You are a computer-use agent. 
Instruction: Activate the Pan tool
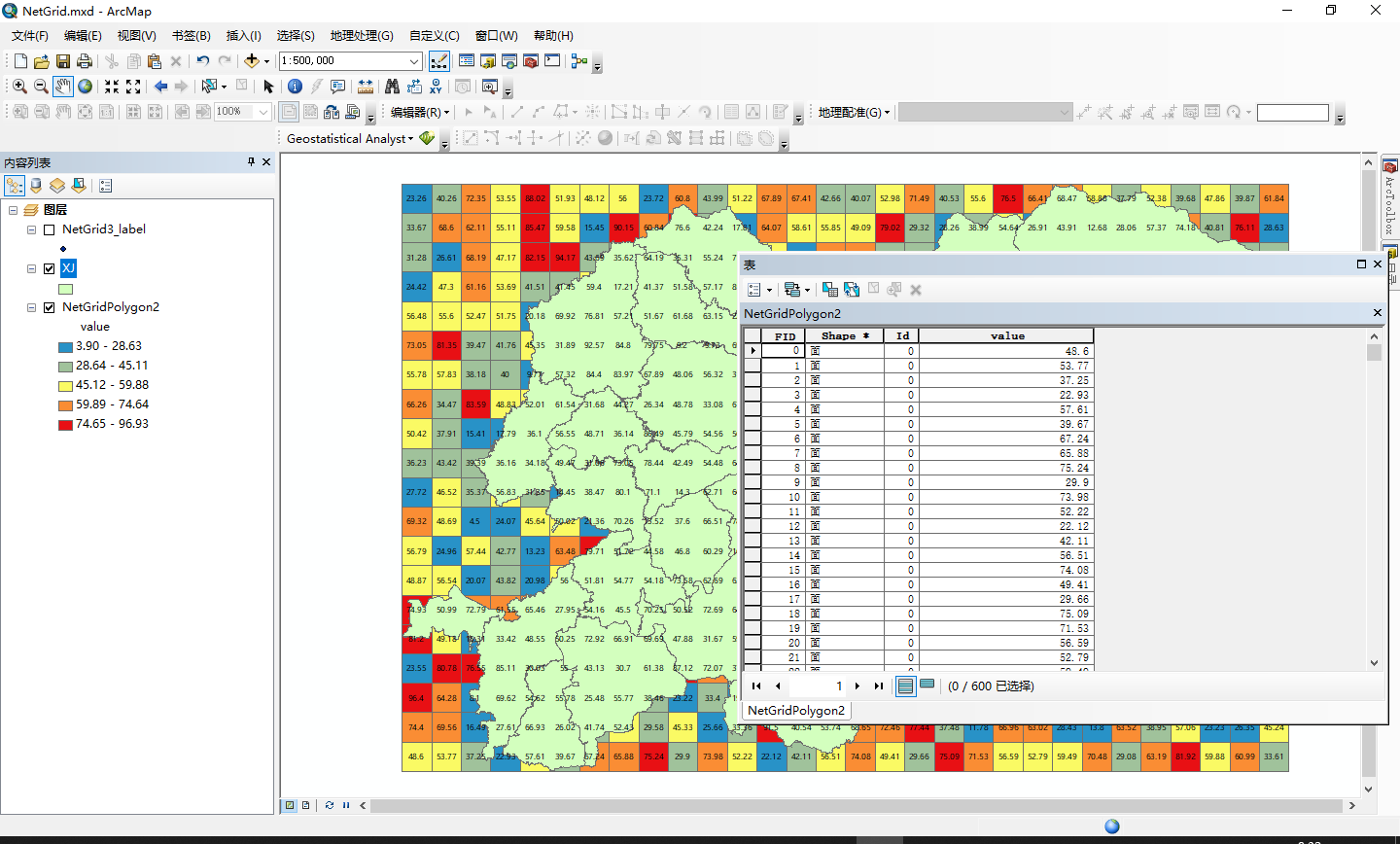click(x=63, y=86)
